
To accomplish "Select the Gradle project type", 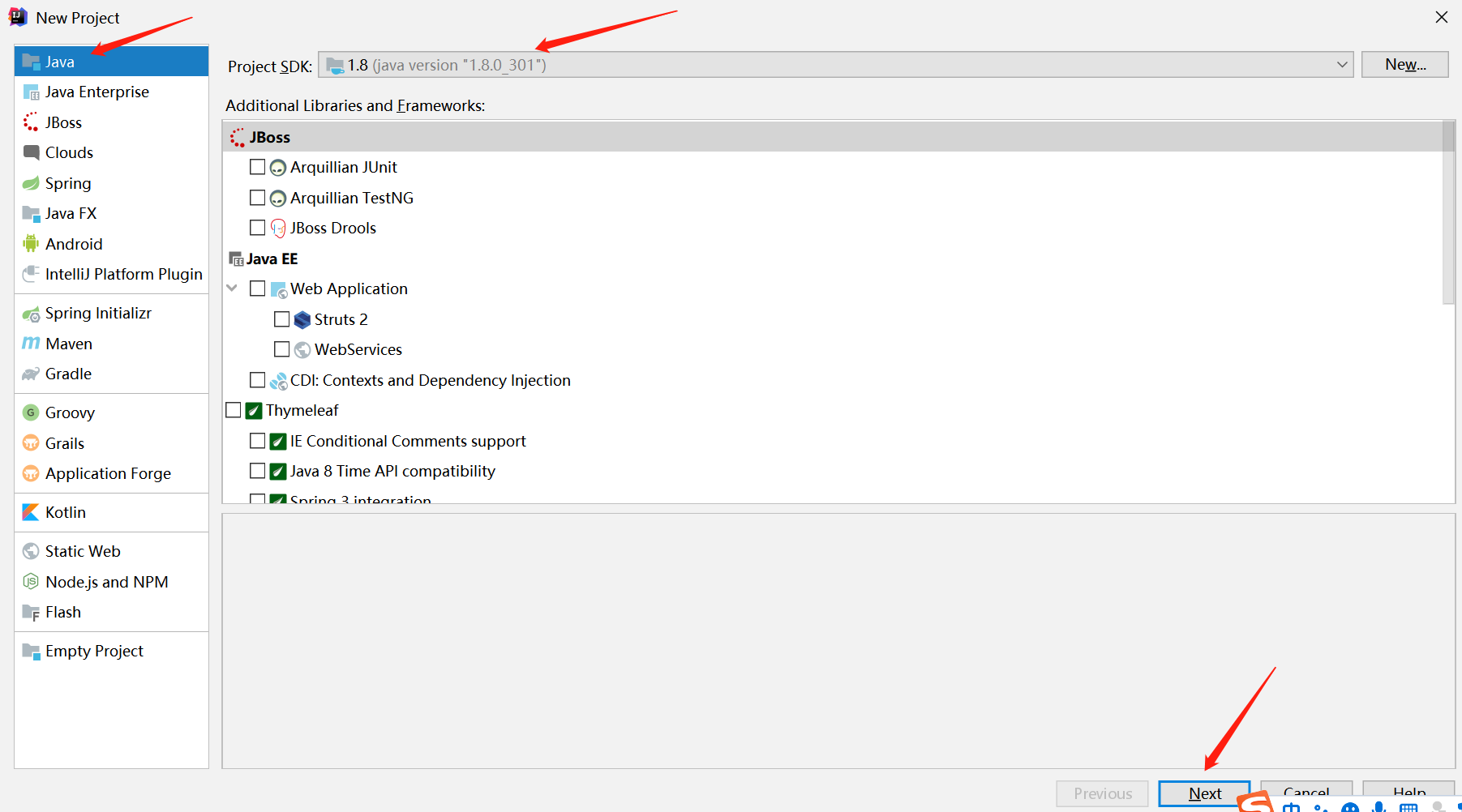I will pyautogui.click(x=111, y=374).
